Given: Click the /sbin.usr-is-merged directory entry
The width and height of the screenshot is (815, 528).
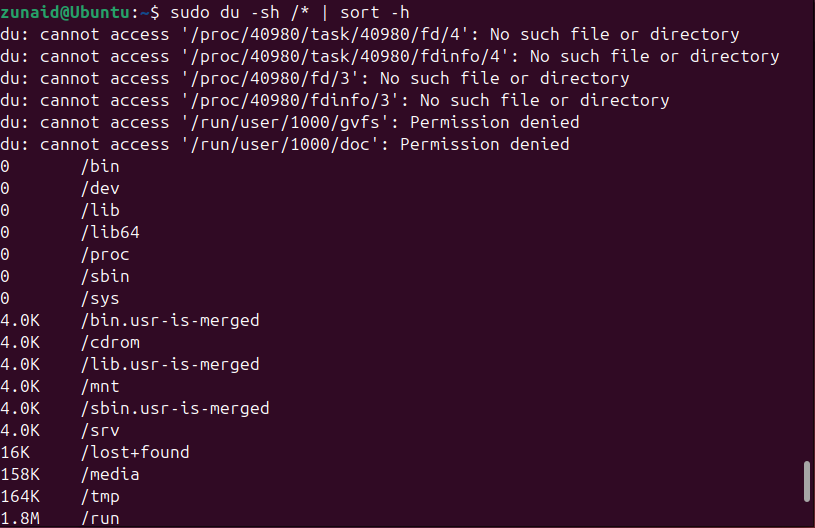Looking at the screenshot, I should click(175, 408).
